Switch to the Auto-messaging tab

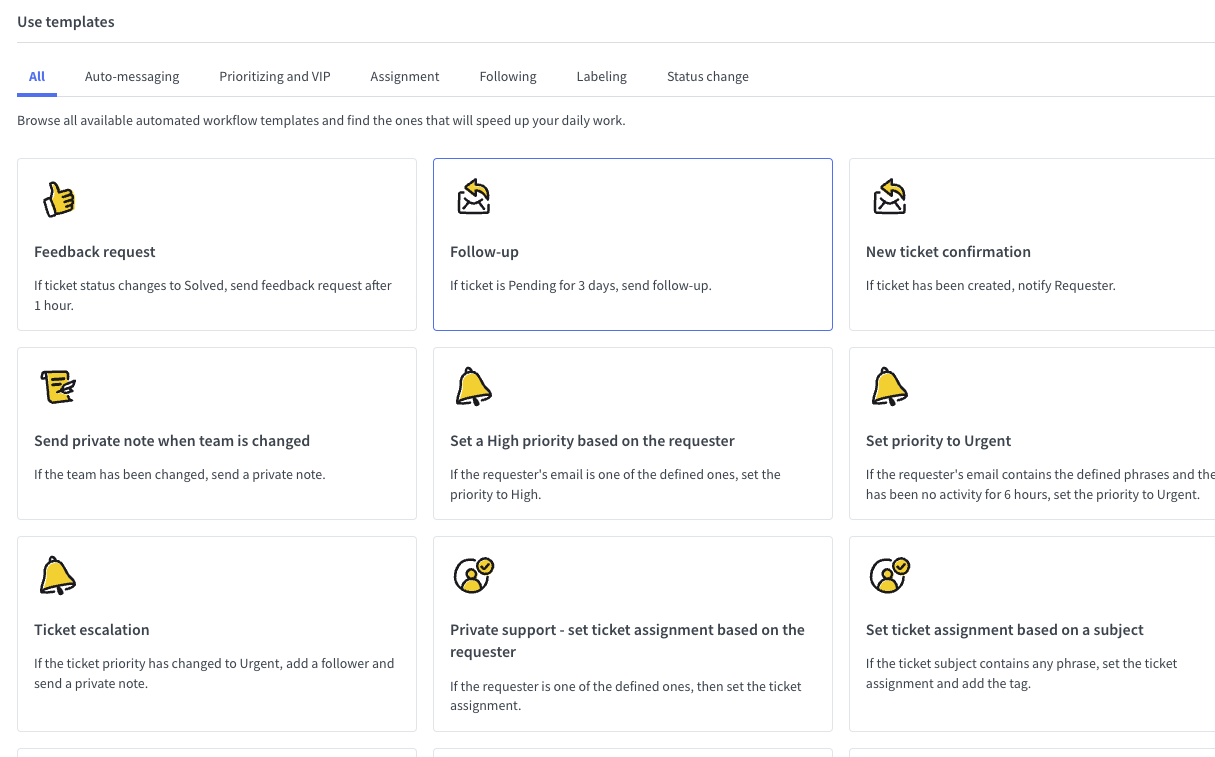[x=132, y=76]
